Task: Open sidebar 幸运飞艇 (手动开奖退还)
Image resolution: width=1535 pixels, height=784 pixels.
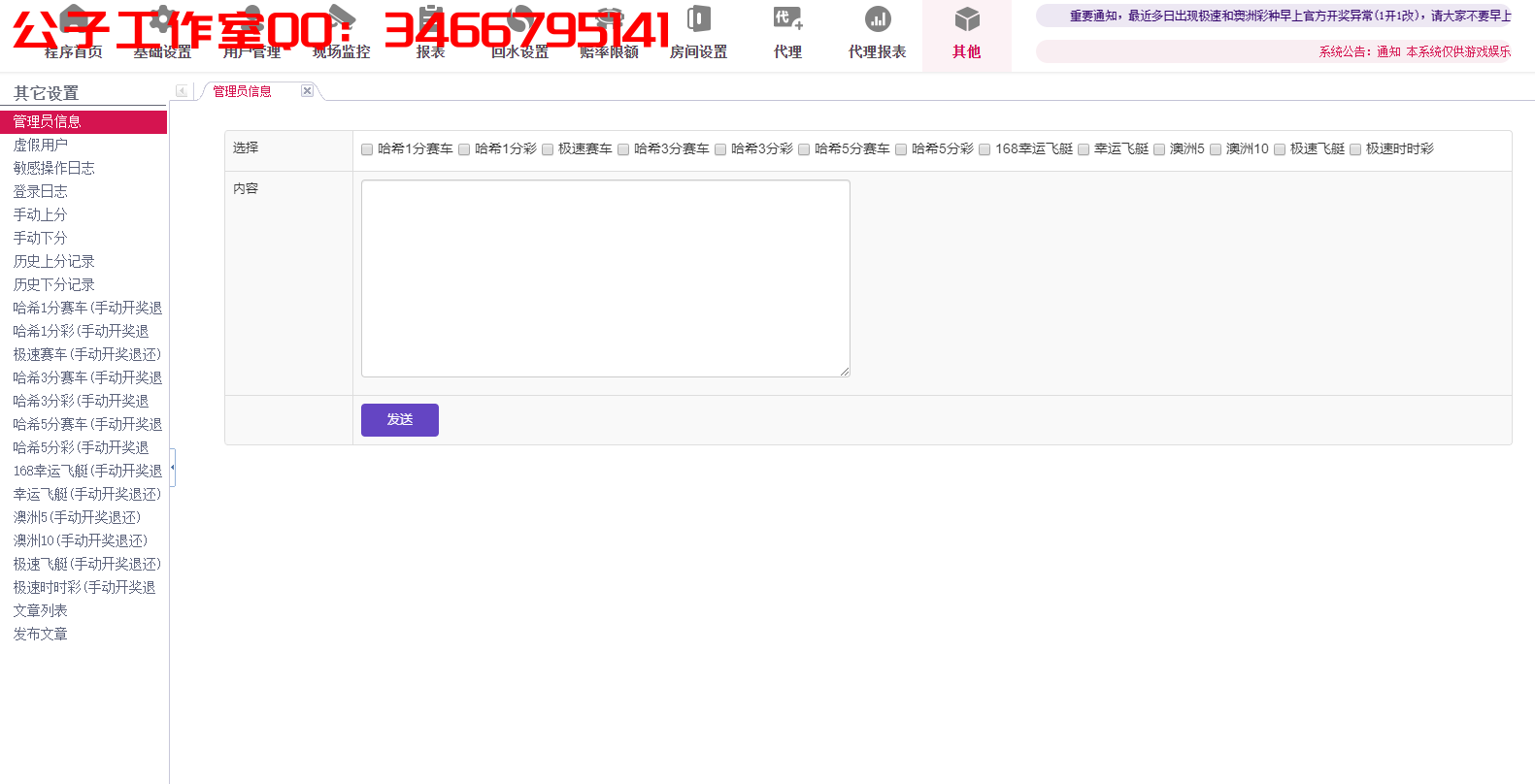Action: (87, 494)
